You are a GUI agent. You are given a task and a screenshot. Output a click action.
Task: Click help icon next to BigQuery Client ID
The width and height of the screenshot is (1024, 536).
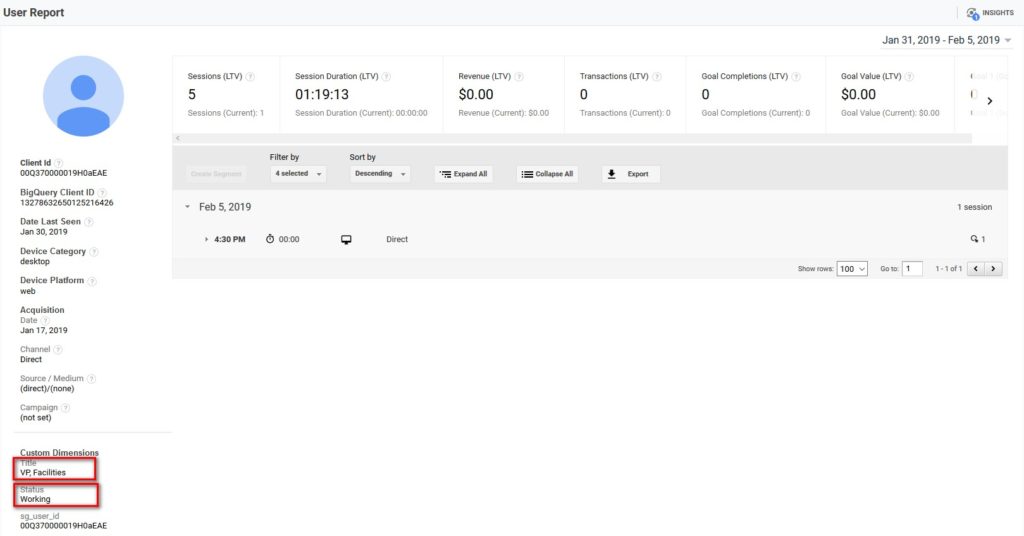[102, 193]
